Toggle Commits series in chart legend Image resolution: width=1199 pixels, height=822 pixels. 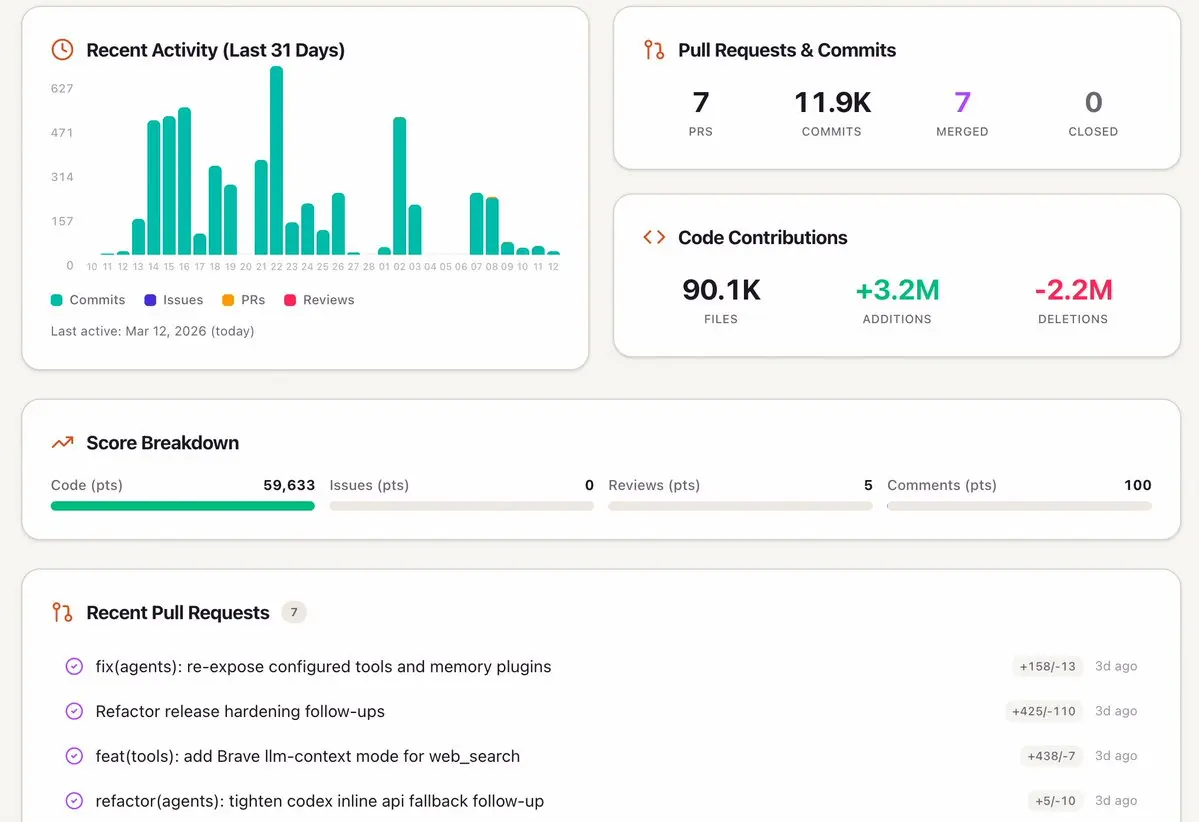(88, 300)
